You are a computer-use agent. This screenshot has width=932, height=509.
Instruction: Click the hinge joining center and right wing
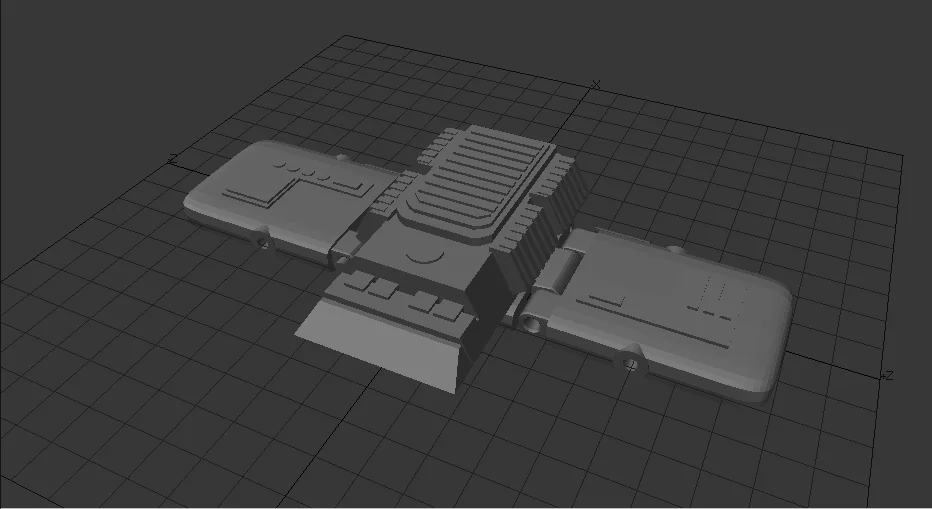point(562,271)
